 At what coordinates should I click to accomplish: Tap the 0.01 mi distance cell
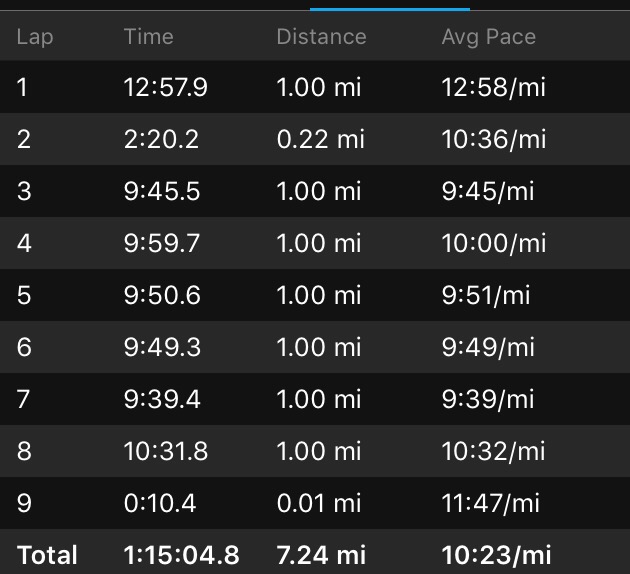320,503
